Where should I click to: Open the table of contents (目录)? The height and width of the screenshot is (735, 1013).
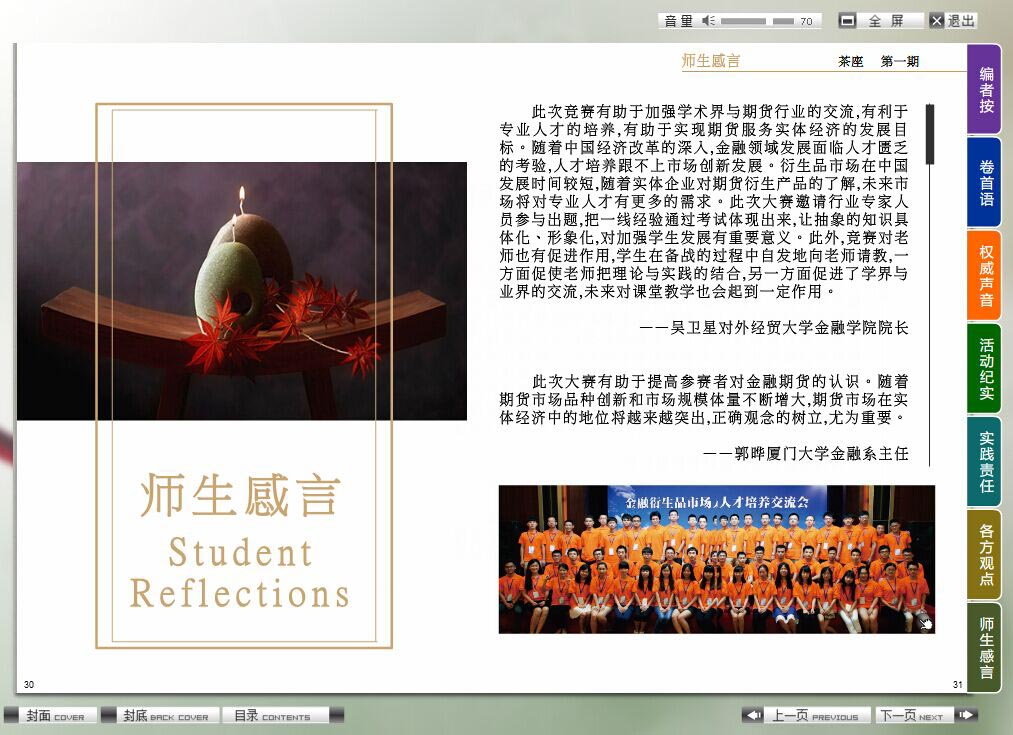tap(273, 716)
